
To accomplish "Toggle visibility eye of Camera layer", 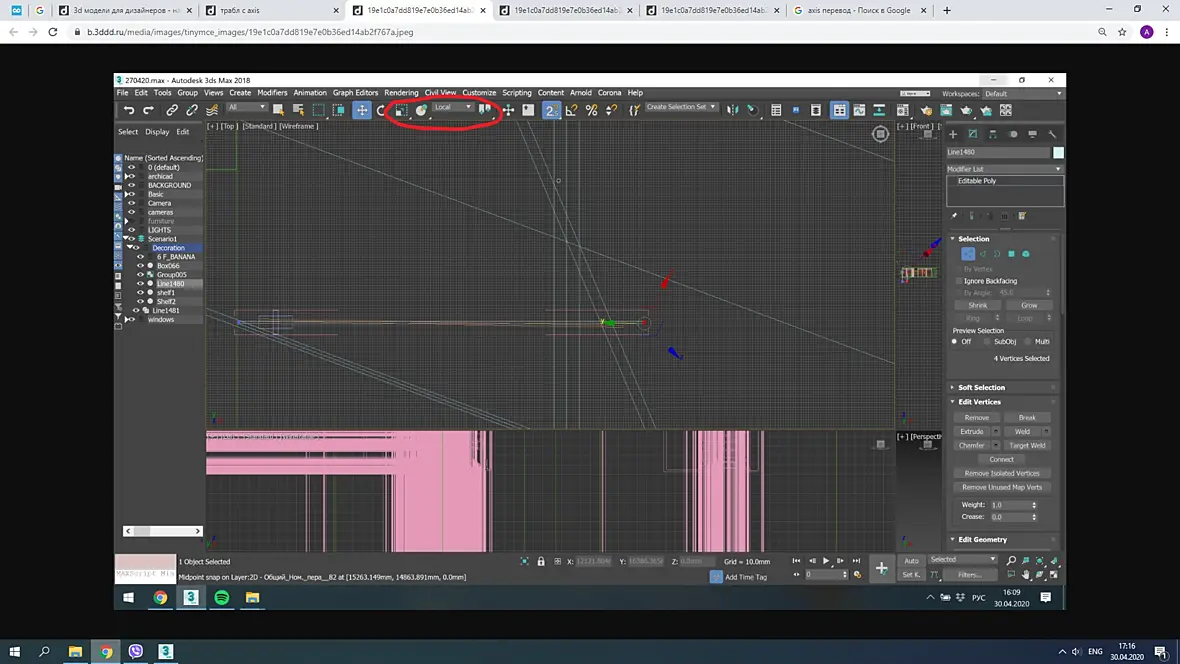I will [x=131, y=203].
